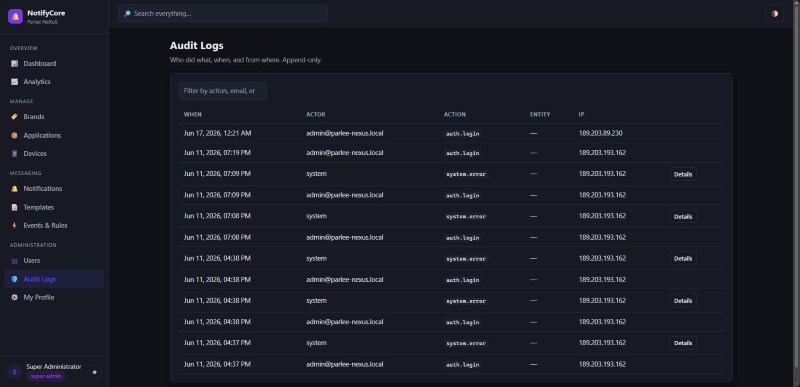Open Details for 07:09 PM system error
The height and width of the screenshot is (387, 800).
(x=683, y=174)
